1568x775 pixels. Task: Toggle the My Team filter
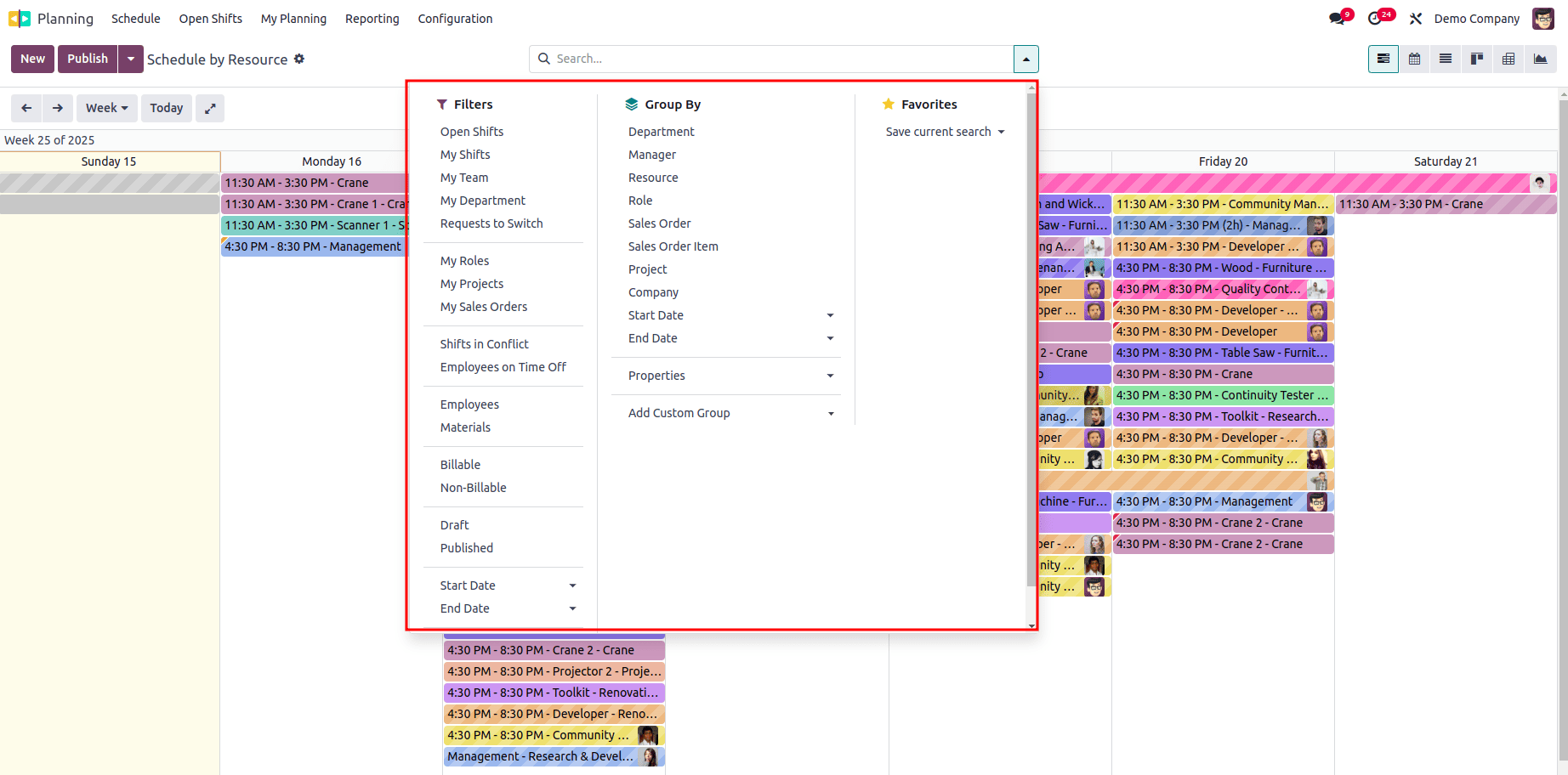pos(464,178)
